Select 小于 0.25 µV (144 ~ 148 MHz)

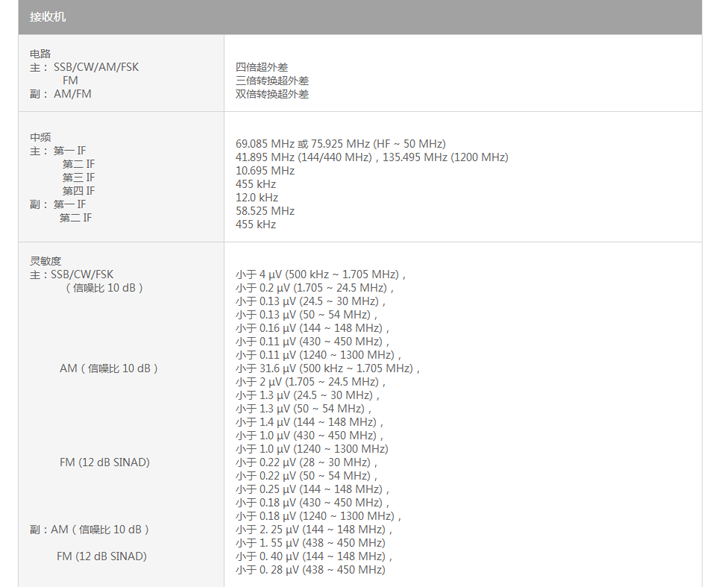click(x=312, y=489)
